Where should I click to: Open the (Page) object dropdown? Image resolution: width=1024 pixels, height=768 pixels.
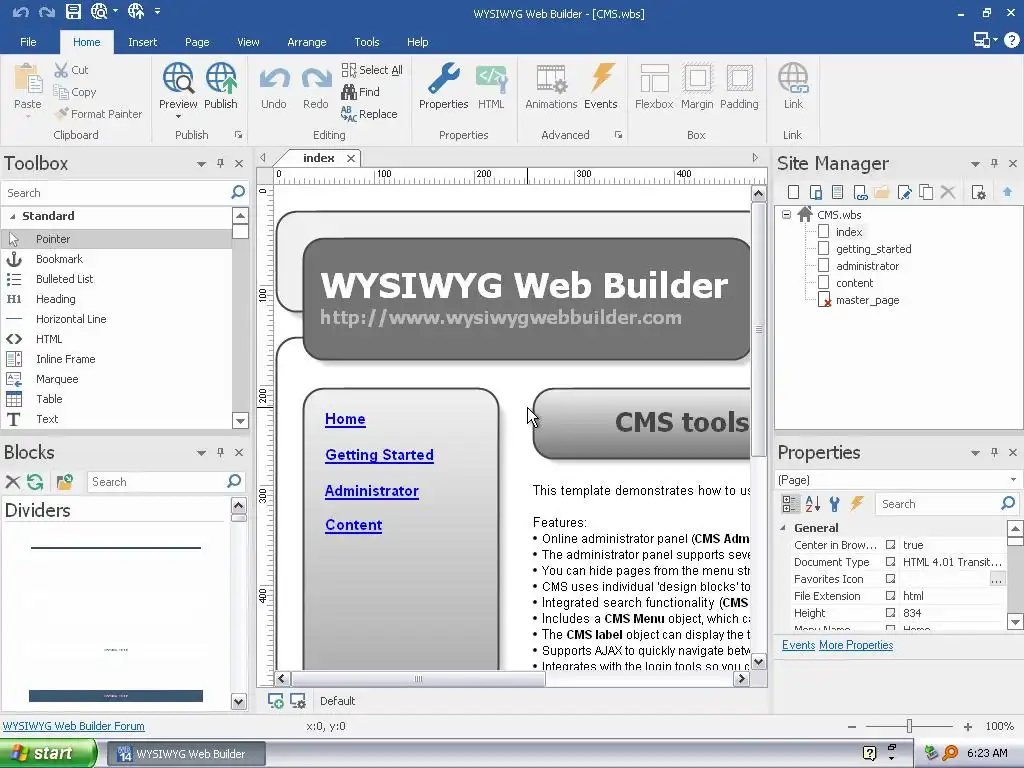pyautogui.click(x=1013, y=479)
